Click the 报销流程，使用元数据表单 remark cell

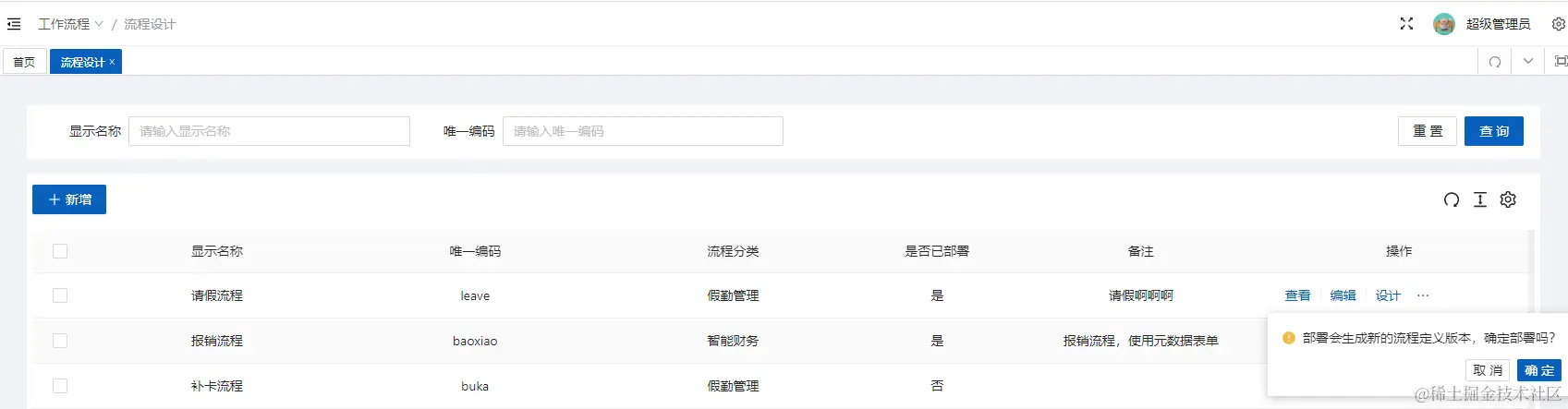point(1141,341)
